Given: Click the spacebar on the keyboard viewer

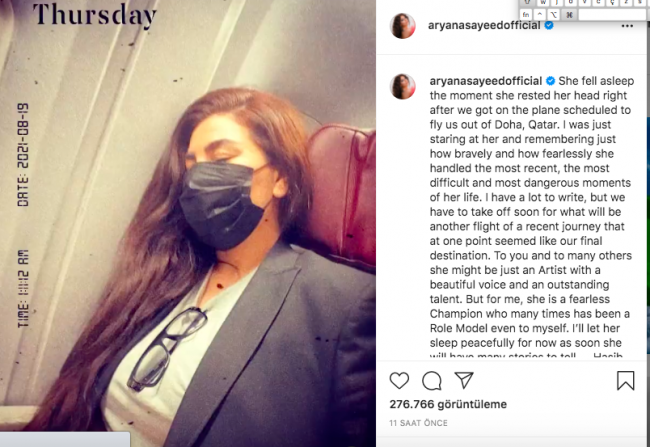Looking at the screenshot, I should tap(612, 15).
